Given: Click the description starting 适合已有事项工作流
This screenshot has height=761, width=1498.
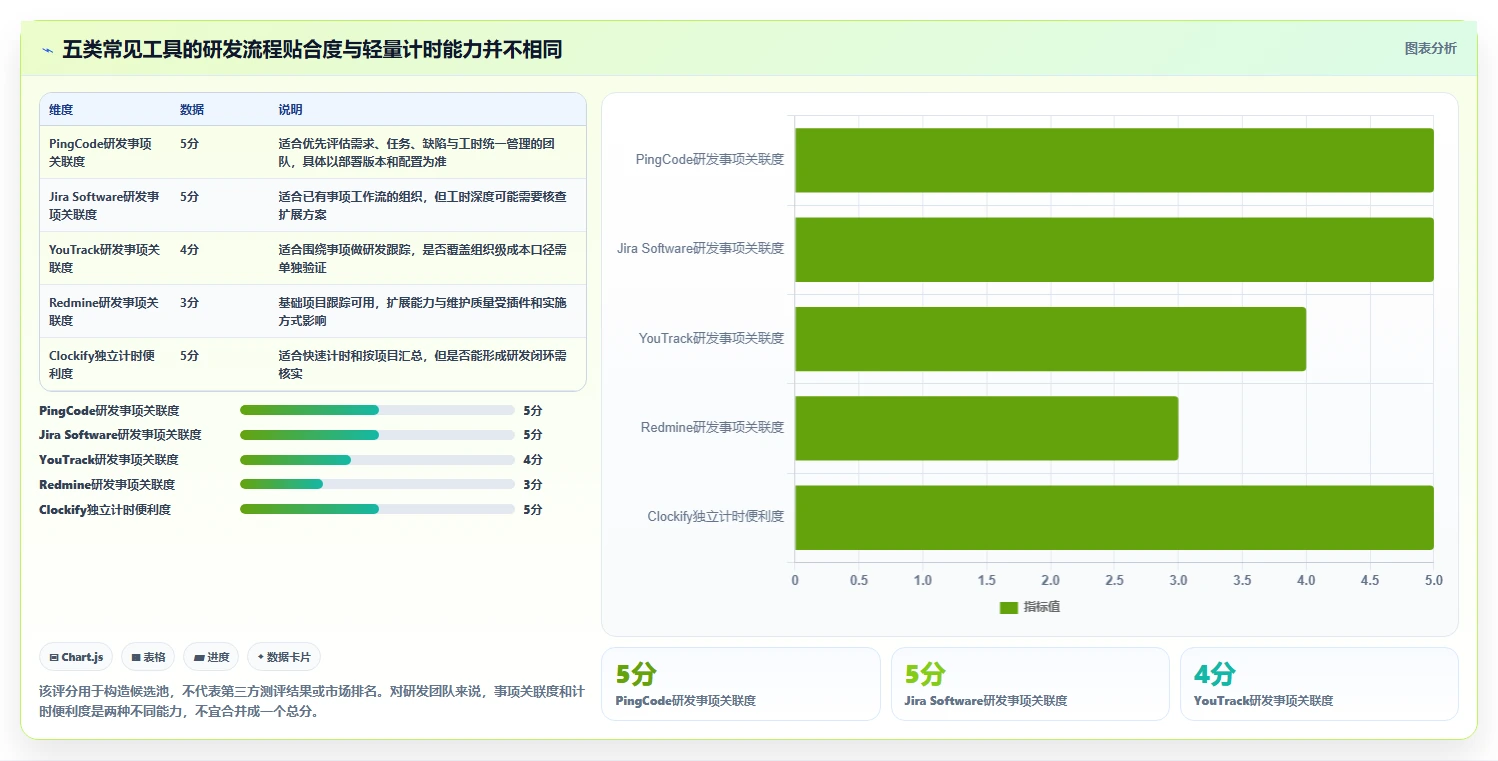Looking at the screenshot, I should click(x=423, y=205).
